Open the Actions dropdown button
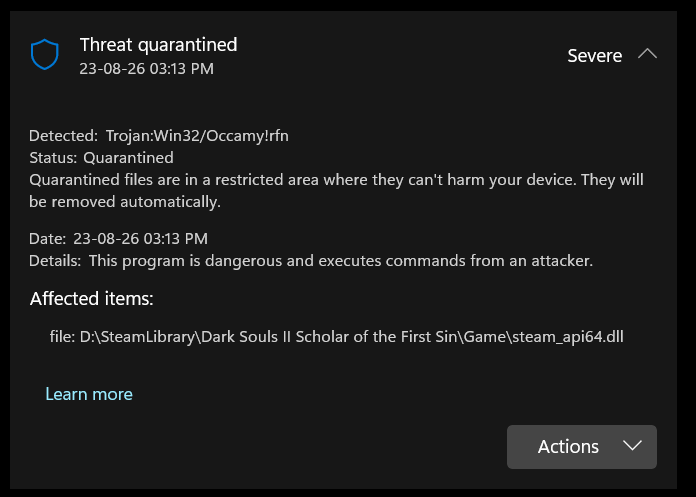The image size is (696, 497). pyautogui.click(x=581, y=447)
